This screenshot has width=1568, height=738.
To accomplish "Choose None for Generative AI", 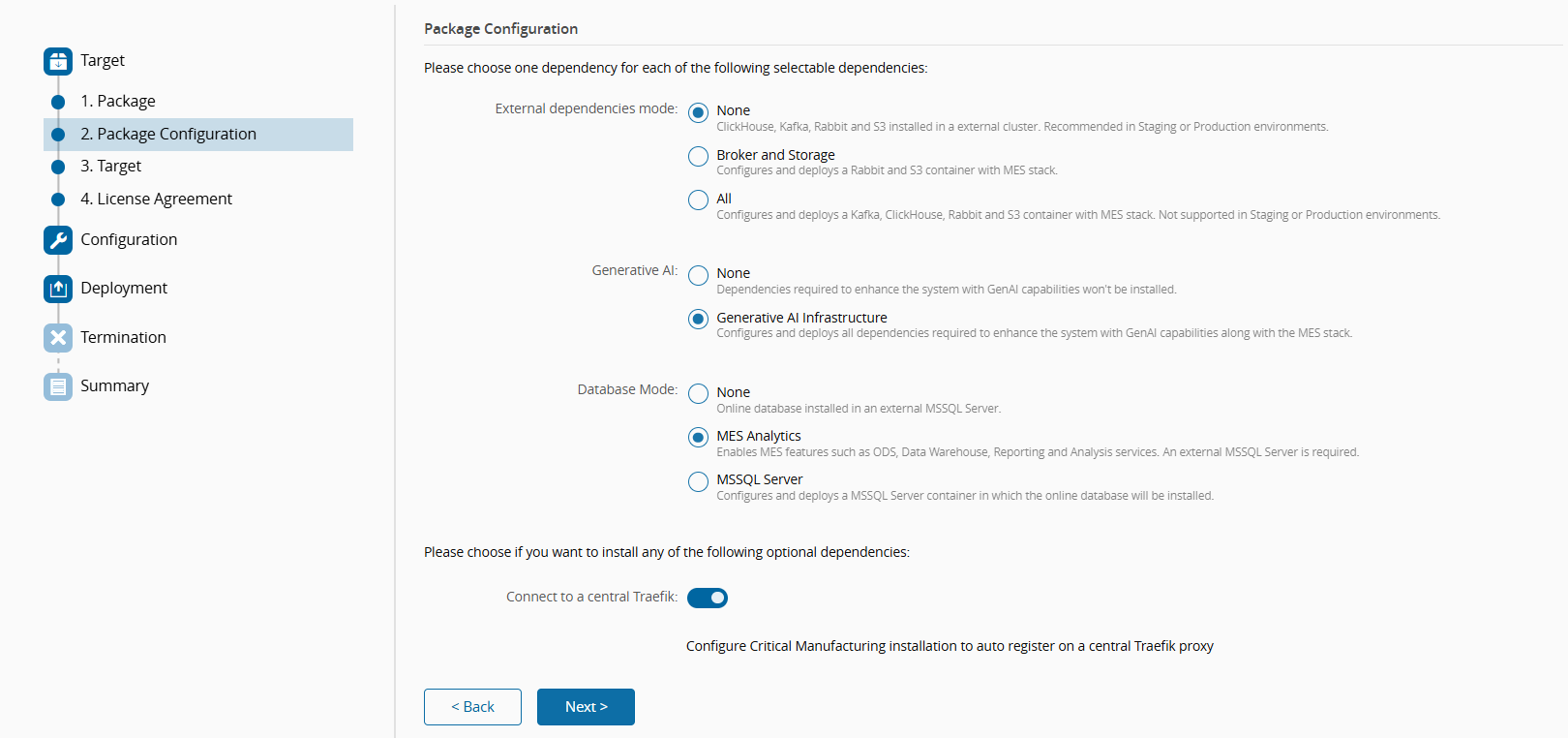I will [x=698, y=275].
